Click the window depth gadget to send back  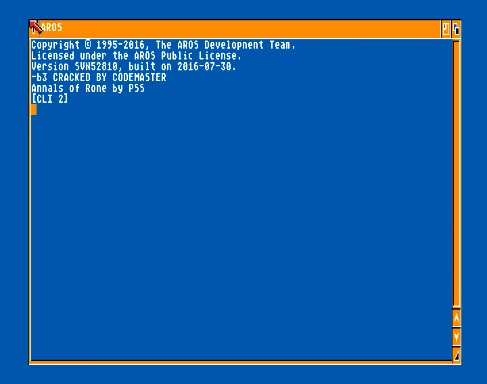click(x=456, y=29)
